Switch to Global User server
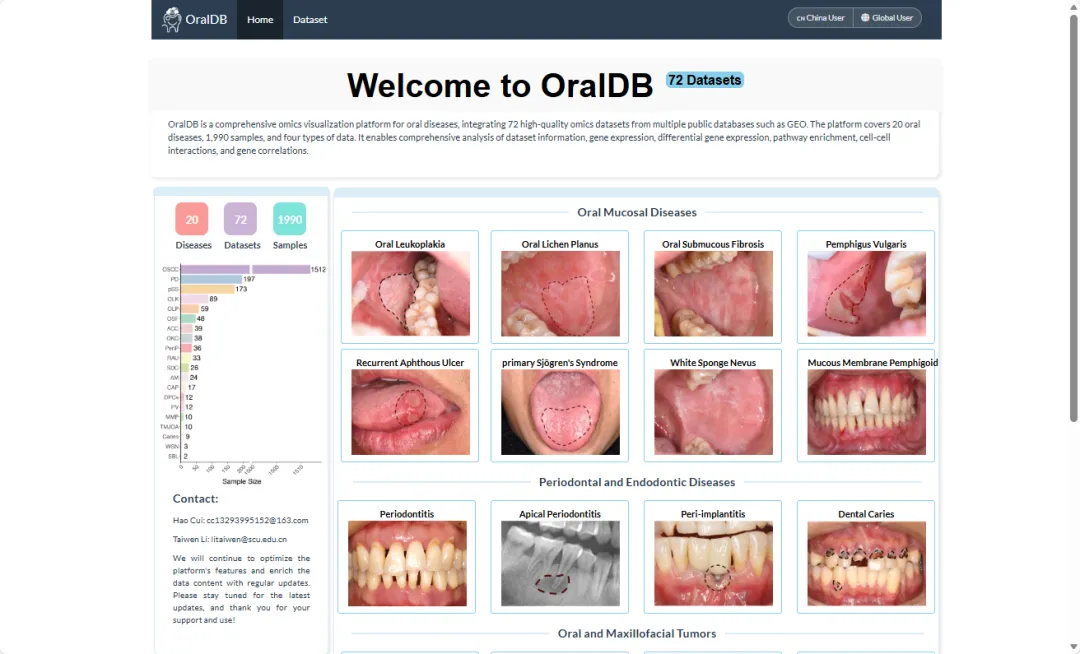Viewport: 1080px width, 654px height. coord(887,18)
